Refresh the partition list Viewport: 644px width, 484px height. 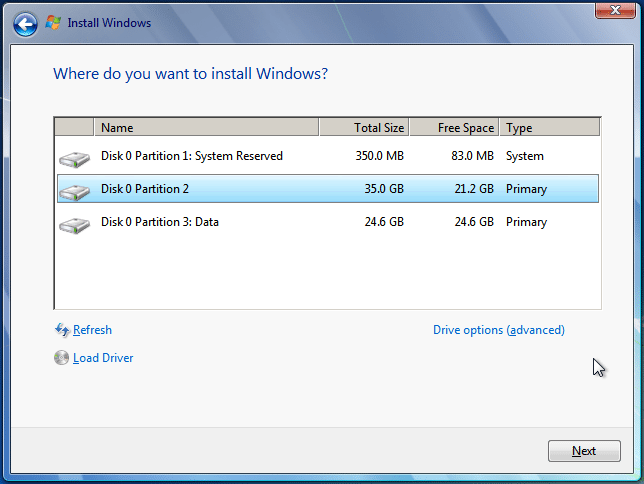pos(92,330)
